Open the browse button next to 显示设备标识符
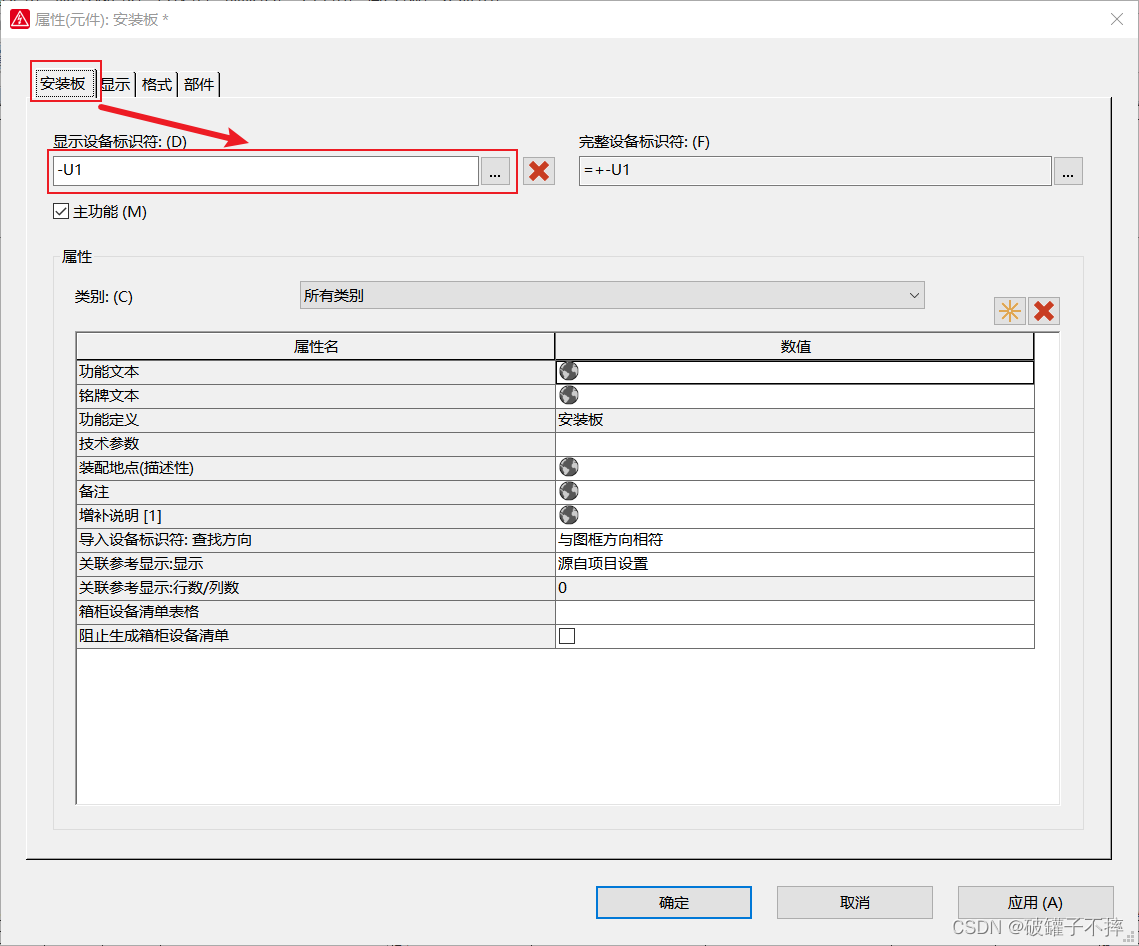Image resolution: width=1139 pixels, height=946 pixels. pos(495,171)
